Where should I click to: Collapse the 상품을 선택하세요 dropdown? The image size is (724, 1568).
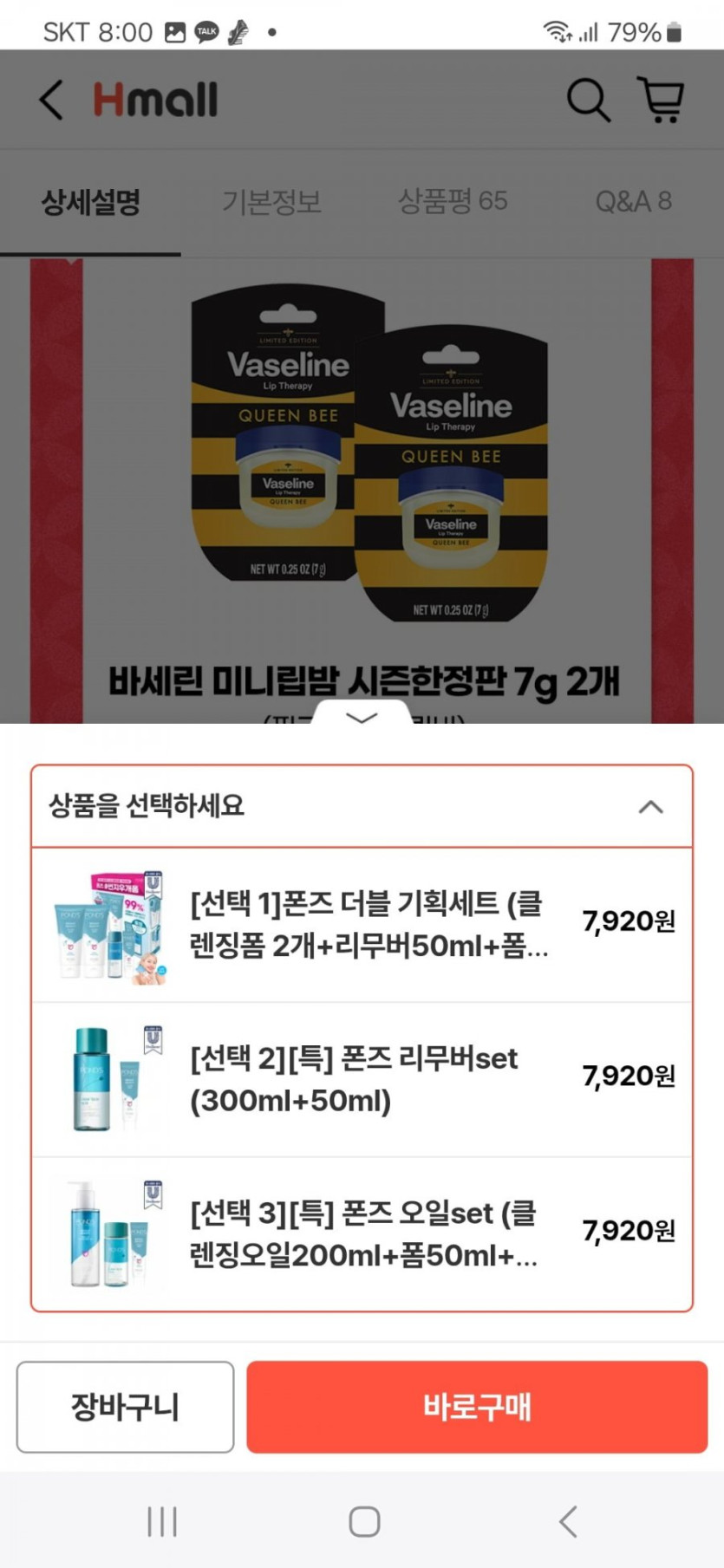point(362,806)
